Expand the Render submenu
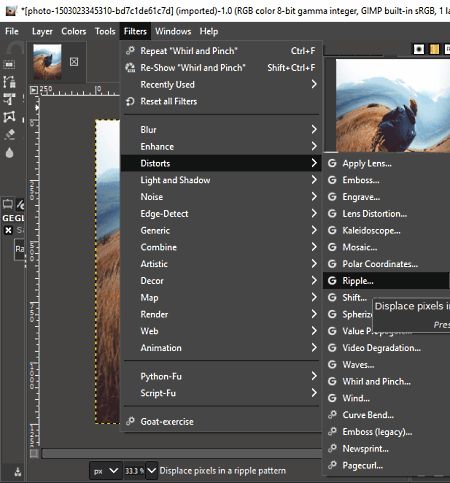 221,314
